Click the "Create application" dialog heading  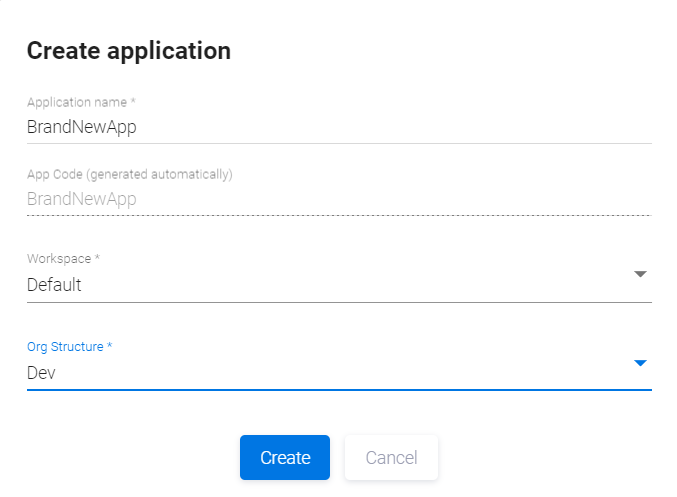(x=129, y=51)
